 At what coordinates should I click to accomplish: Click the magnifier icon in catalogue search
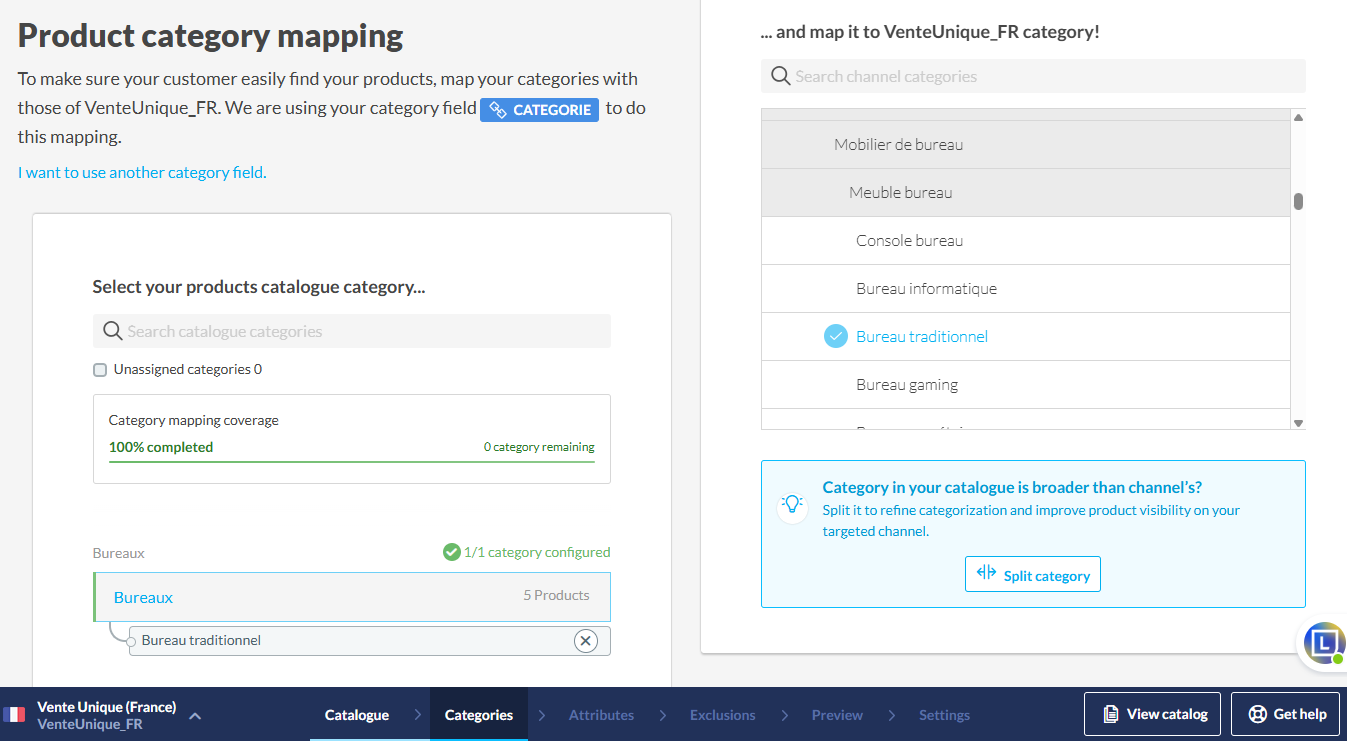pyautogui.click(x=113, y=331)
